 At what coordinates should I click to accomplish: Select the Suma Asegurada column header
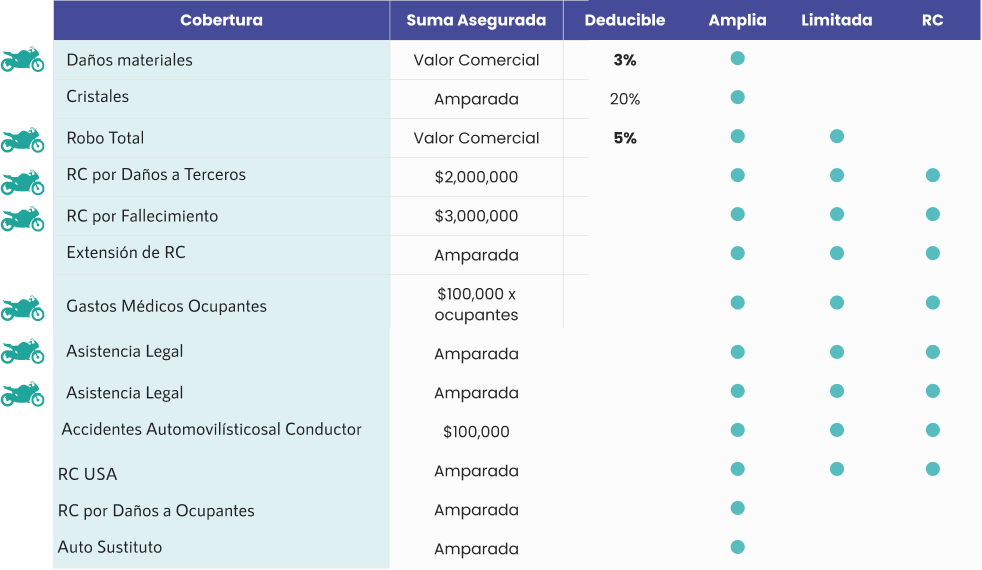476,20
